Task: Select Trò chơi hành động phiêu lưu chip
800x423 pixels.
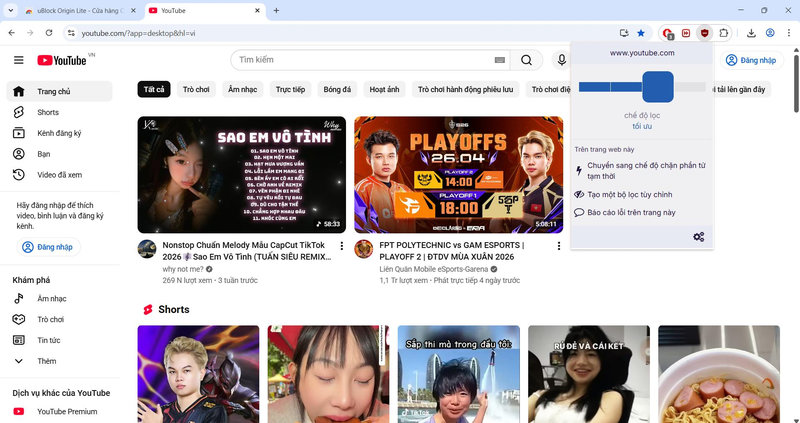Action: (465, 90)
